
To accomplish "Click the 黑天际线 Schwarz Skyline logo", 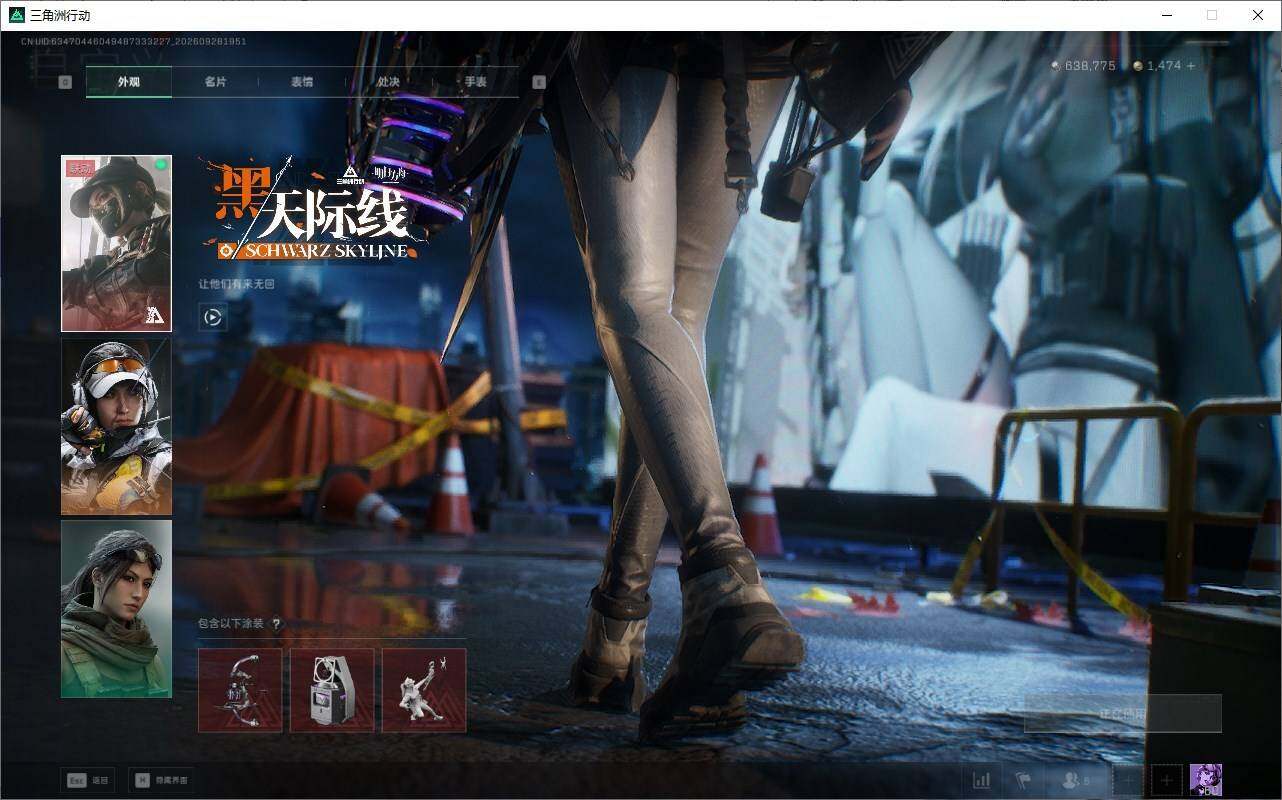I will pos(316,211).
